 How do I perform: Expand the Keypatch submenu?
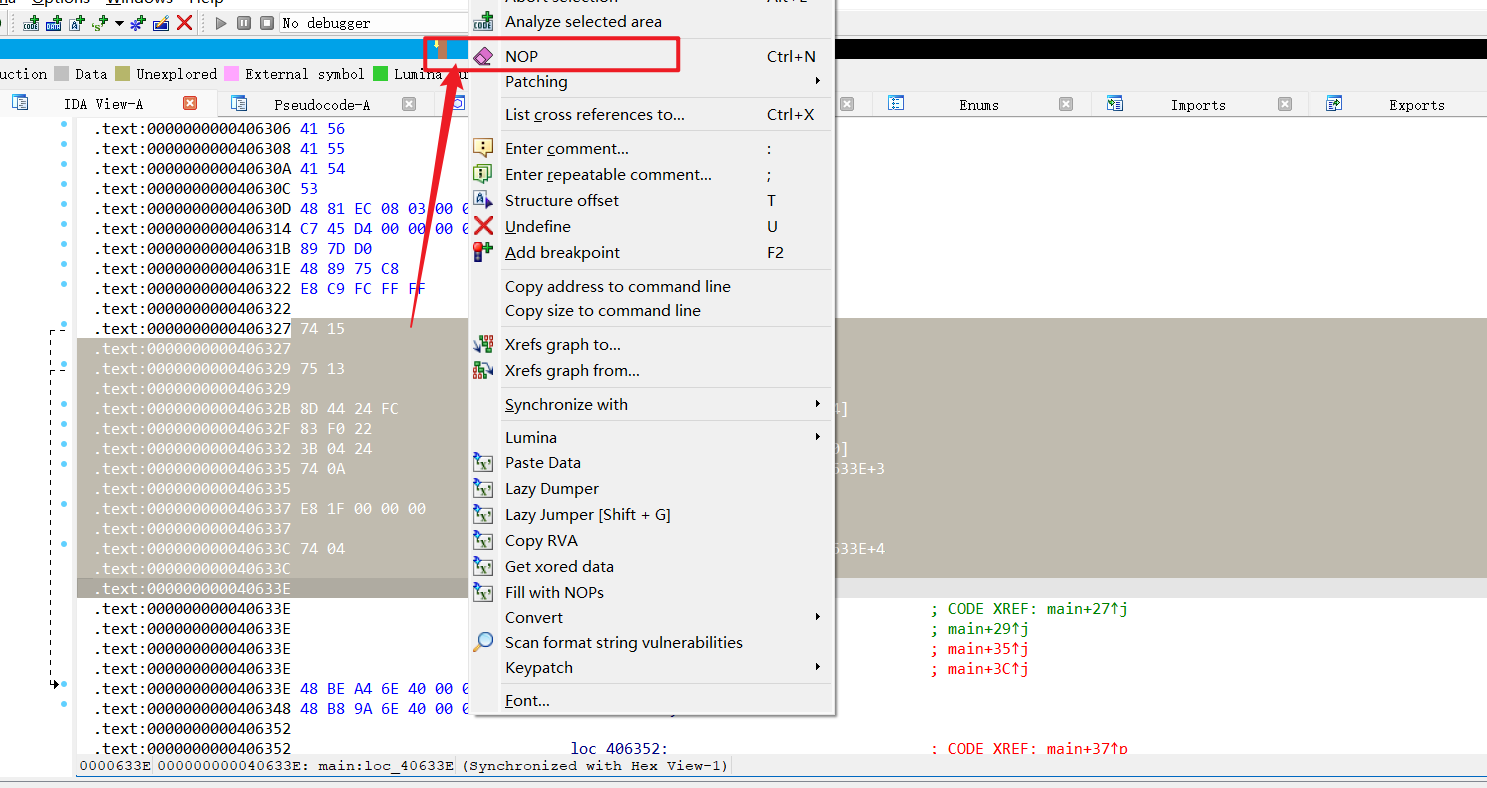click(651, 667)
